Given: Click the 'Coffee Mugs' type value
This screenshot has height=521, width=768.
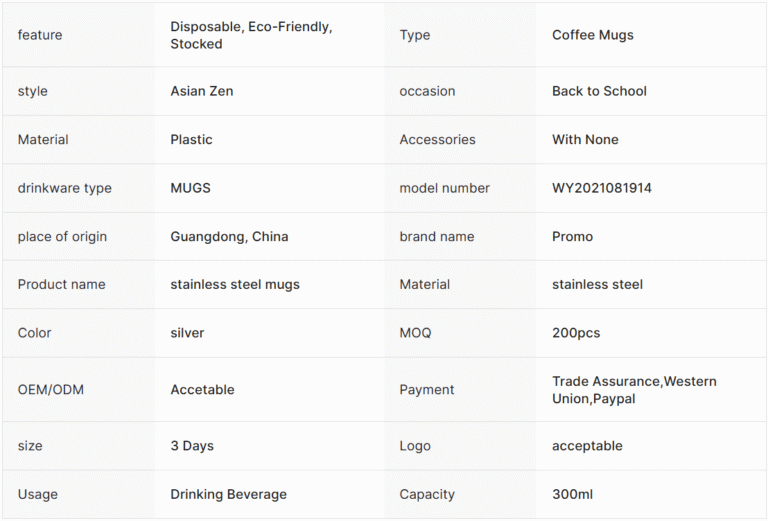Looking at the screenshot, I should coord(592,35).
